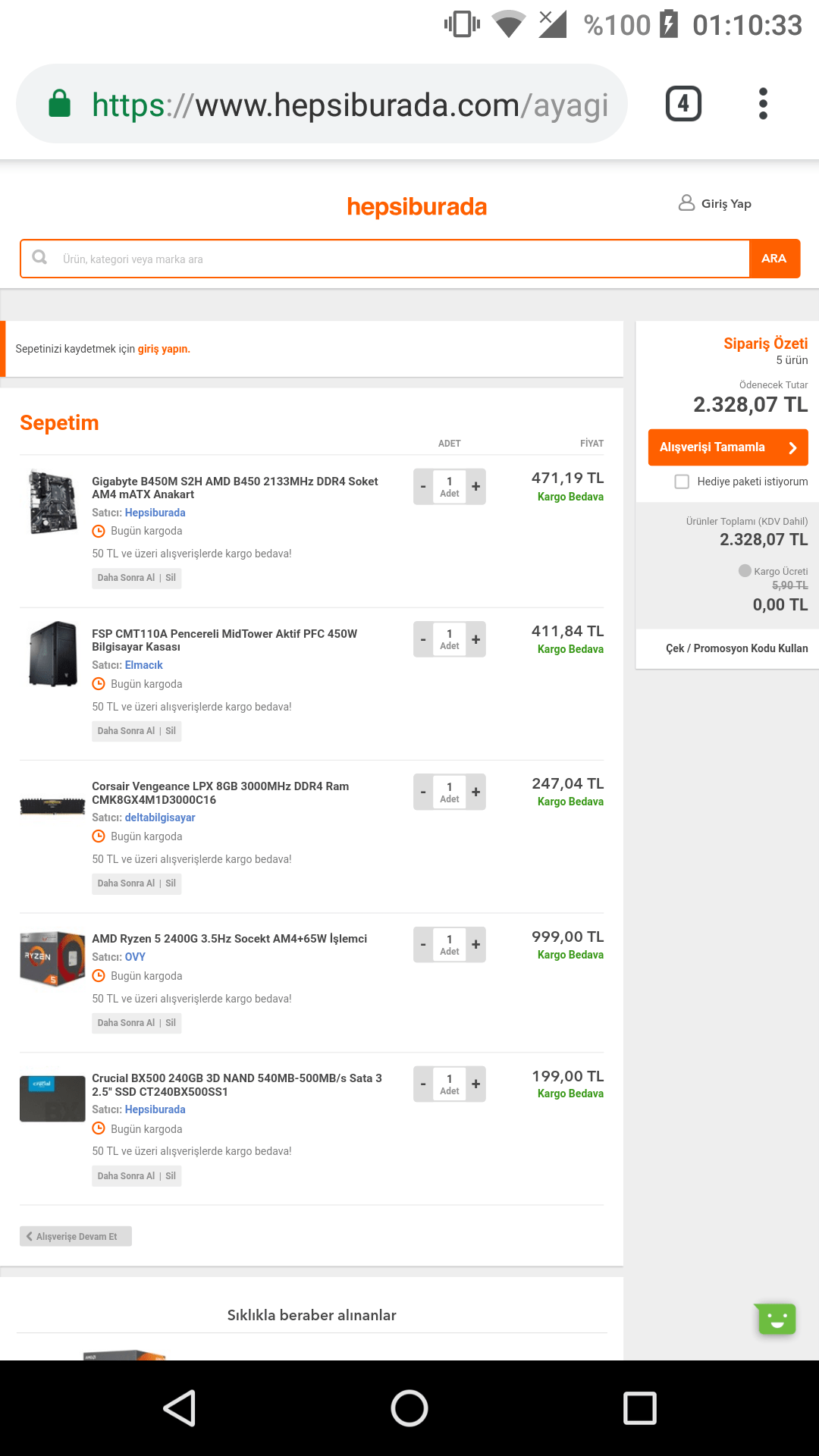
Task: Tap the Android recent apps square button
Action: (639, 1408)
